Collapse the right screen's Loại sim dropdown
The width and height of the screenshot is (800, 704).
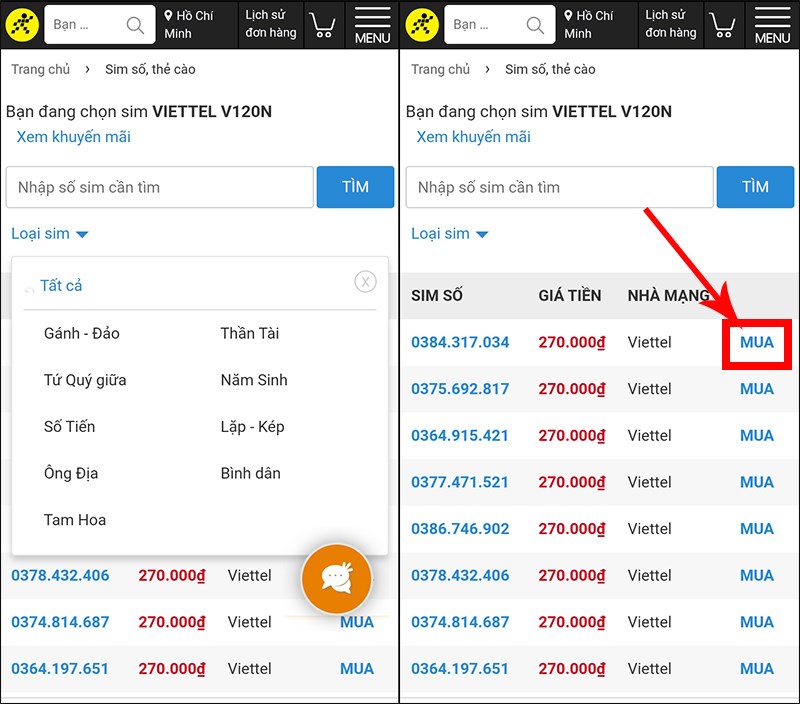coord(451,233)
